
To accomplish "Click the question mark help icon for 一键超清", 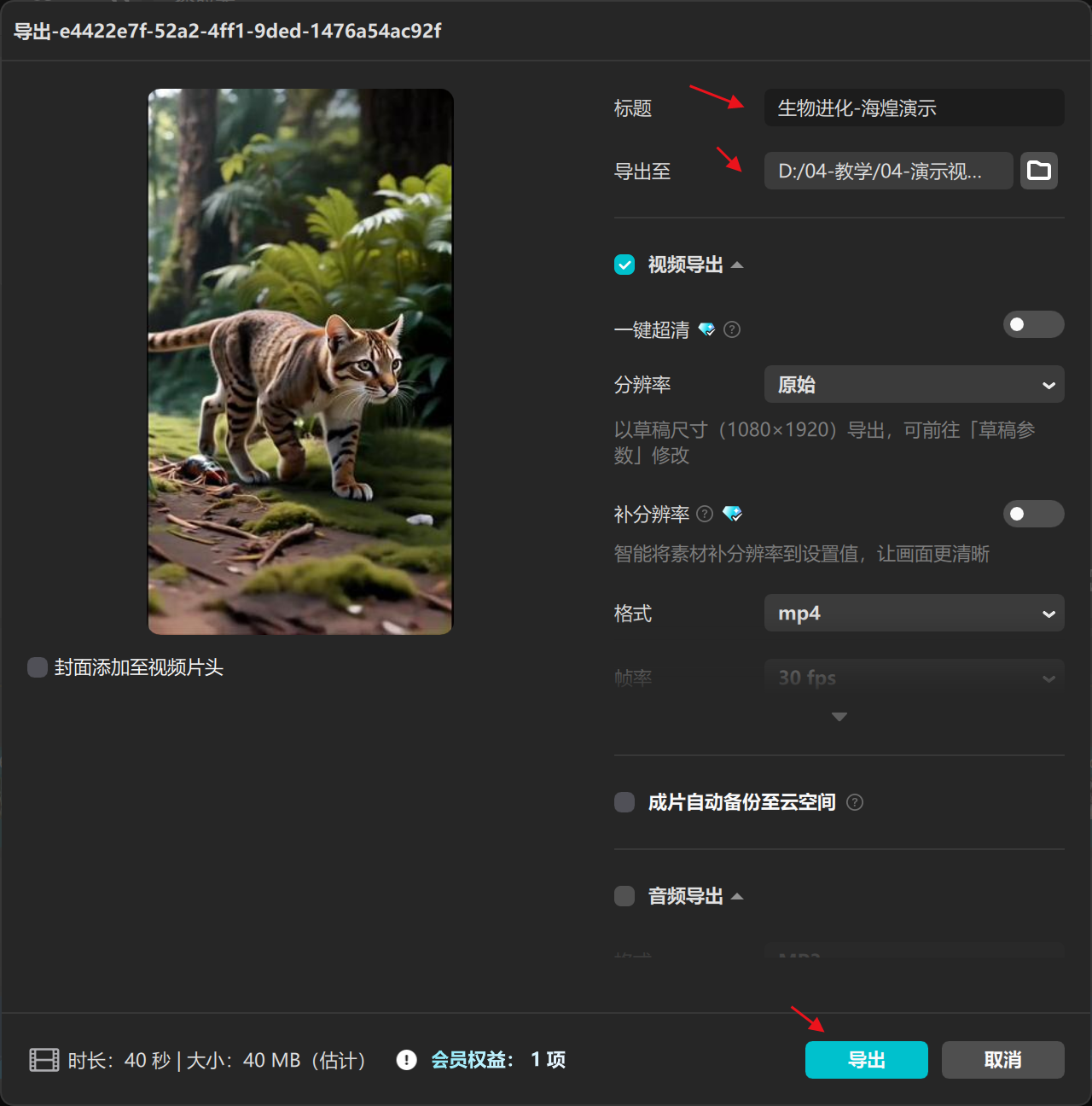I will coord(731,329).
